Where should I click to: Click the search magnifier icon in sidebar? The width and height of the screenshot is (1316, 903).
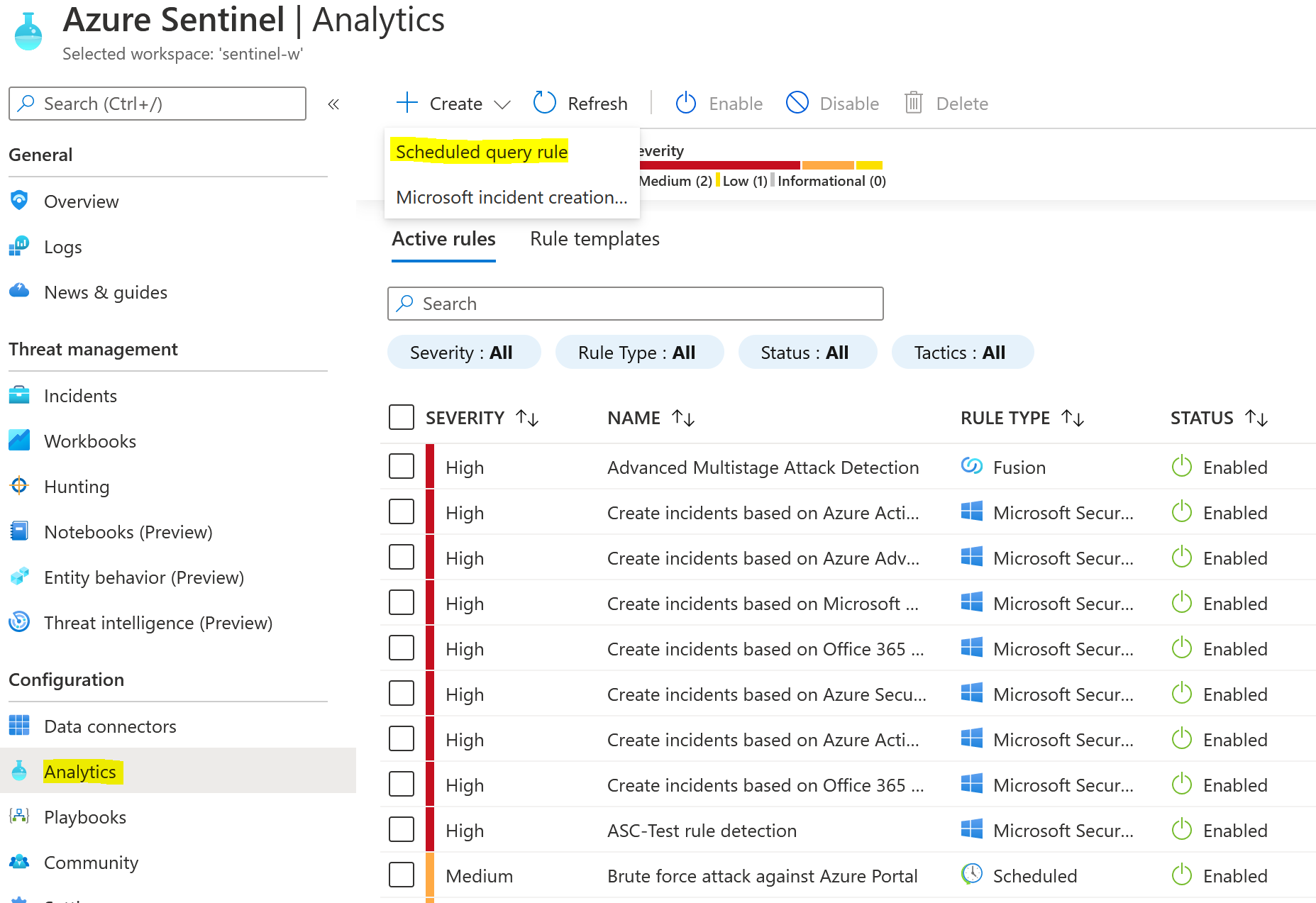coord(26,104)
